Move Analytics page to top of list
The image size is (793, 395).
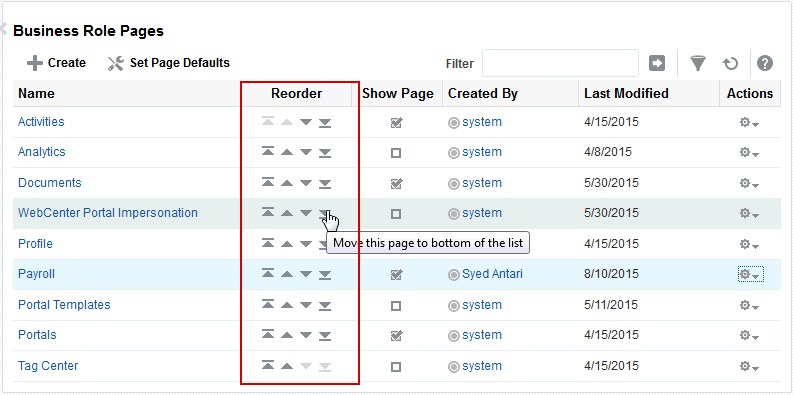(x=268, y=152)
